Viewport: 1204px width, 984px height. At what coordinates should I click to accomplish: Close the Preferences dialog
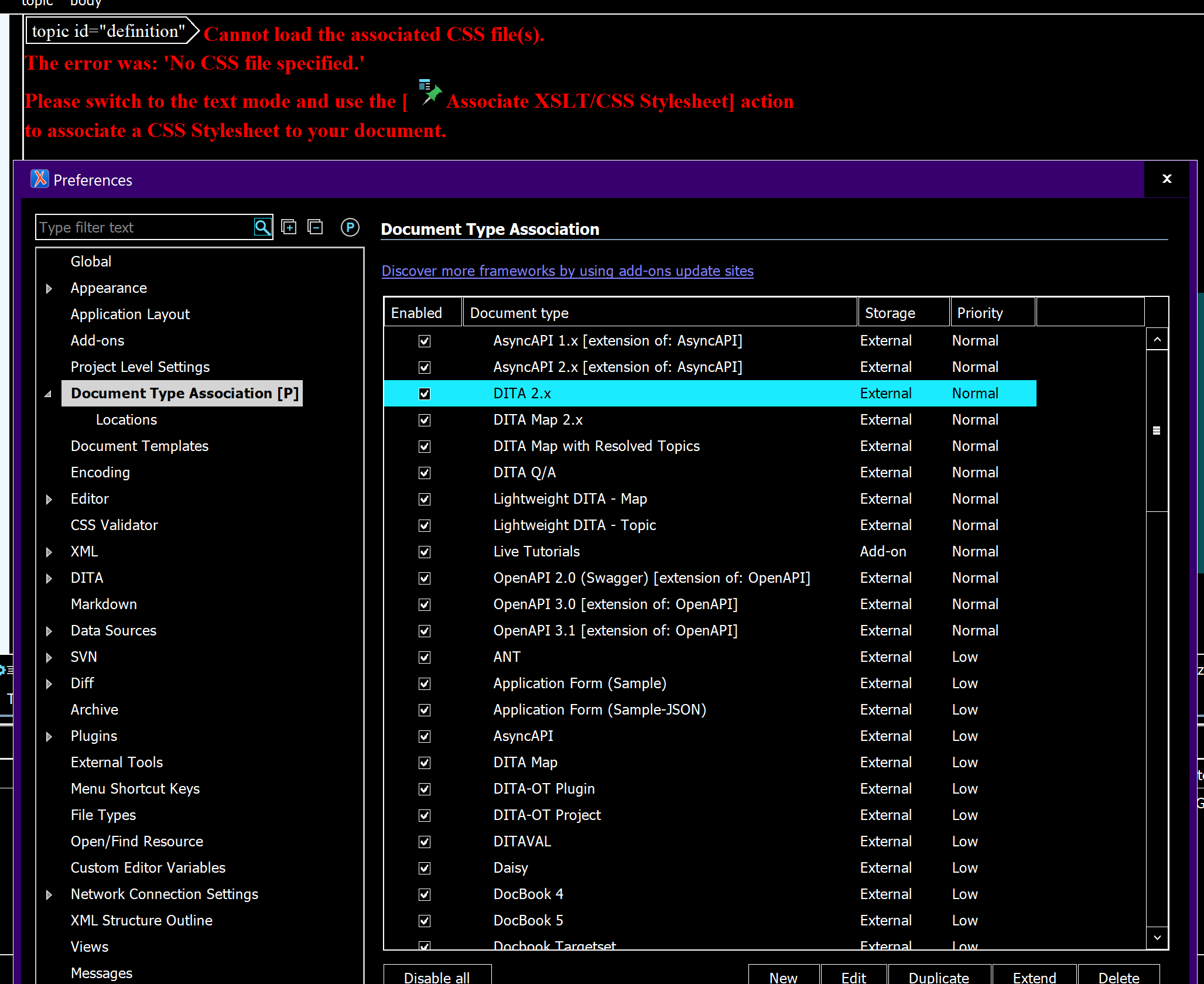point(1167,179)
